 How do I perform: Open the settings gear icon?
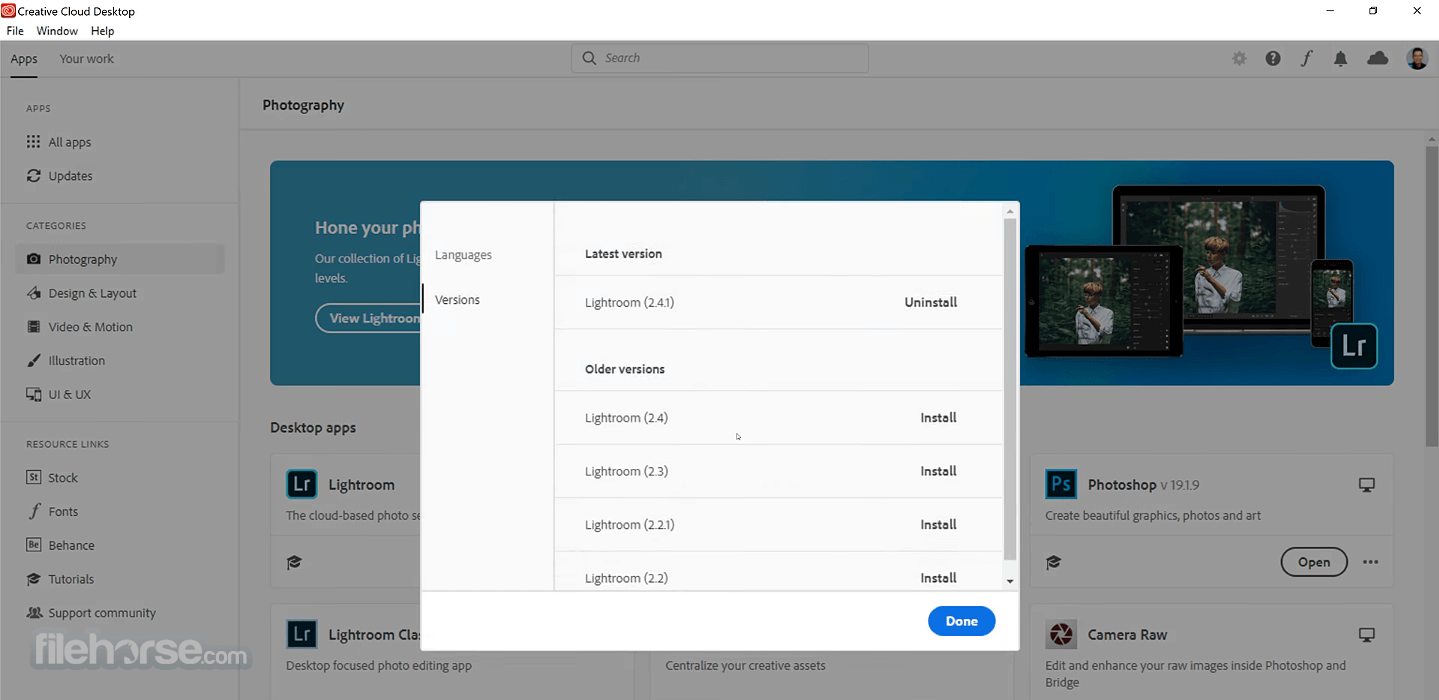(x=1239, y=58)
